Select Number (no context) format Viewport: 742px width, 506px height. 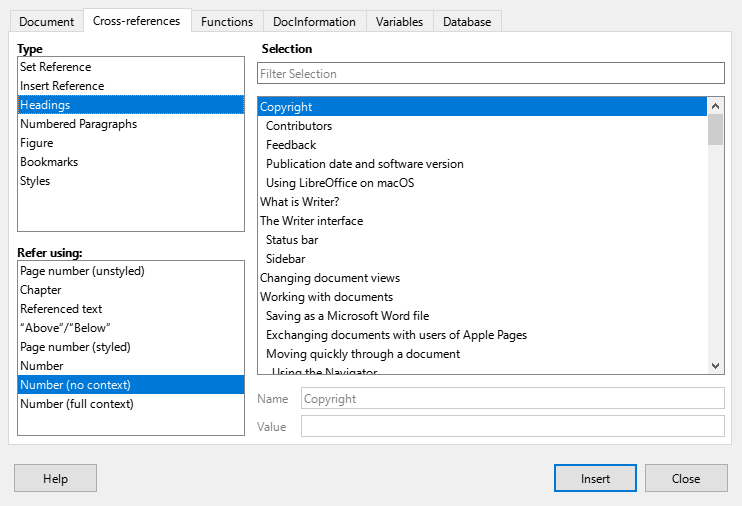(x=131, y=384)
